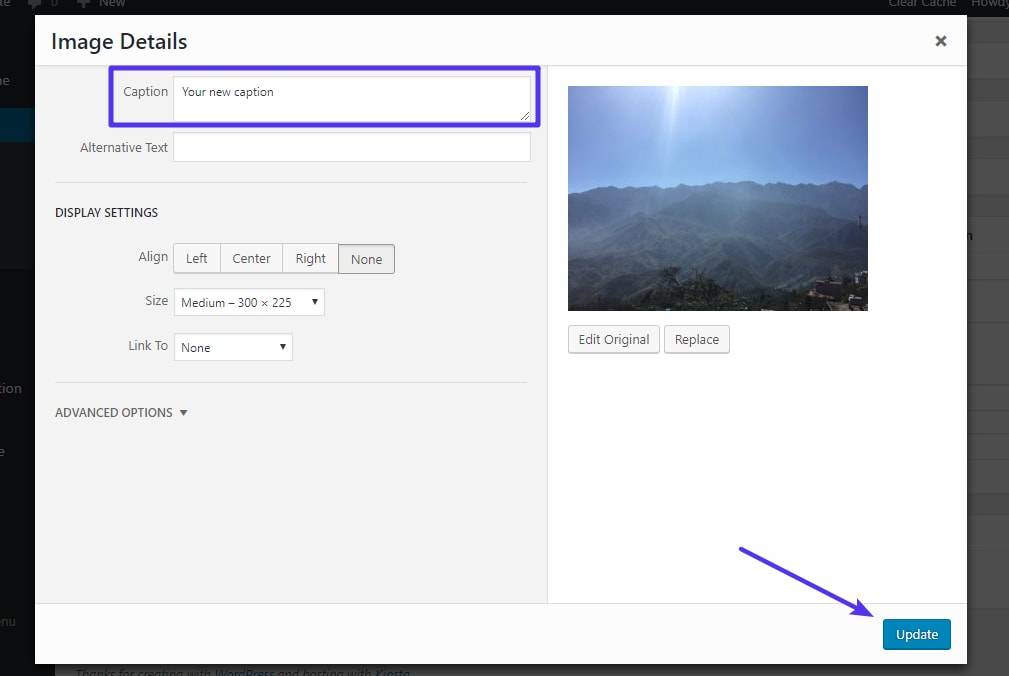This screenshot has height=676, width=1009.
Task: Click the Replace image button
Action: pyautogui.click(x=696, y=339)
